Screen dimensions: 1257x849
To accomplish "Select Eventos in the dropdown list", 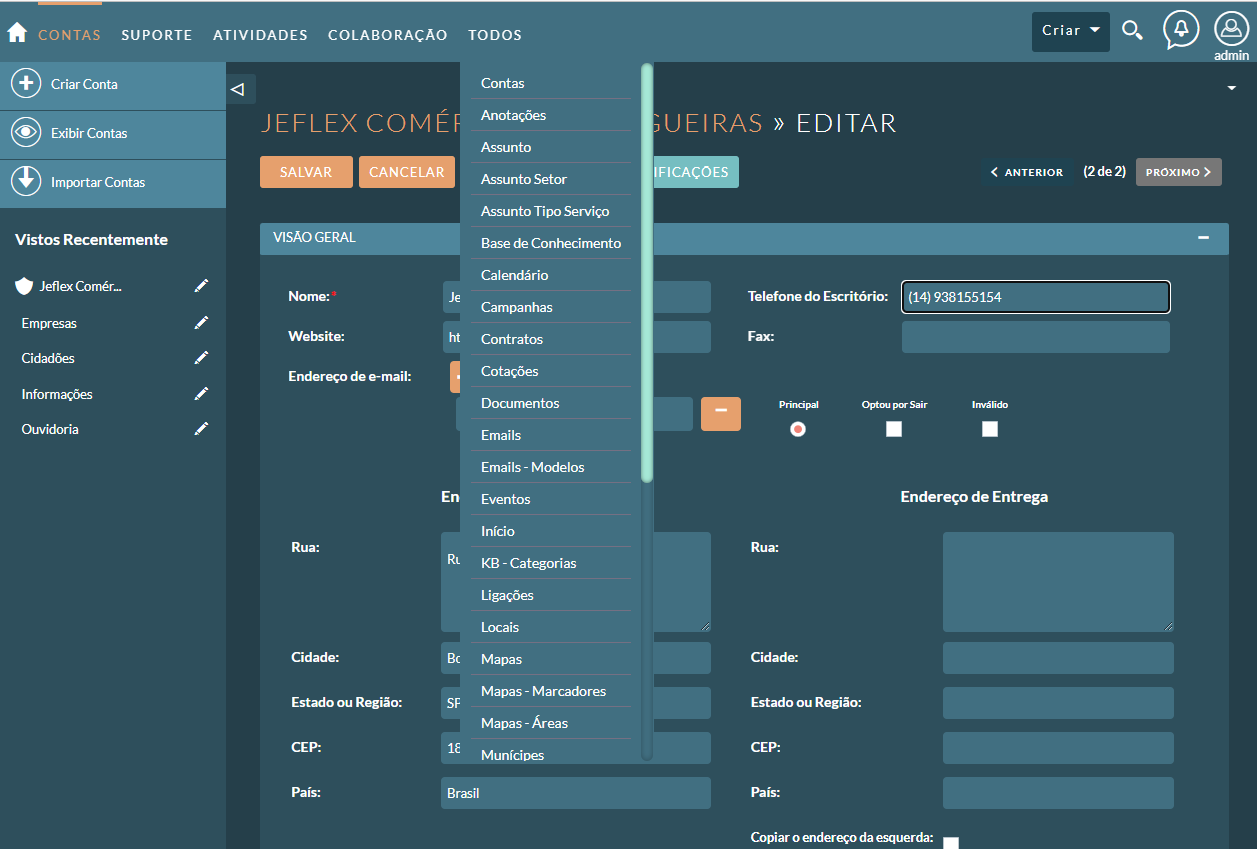I will click(551, 499).
